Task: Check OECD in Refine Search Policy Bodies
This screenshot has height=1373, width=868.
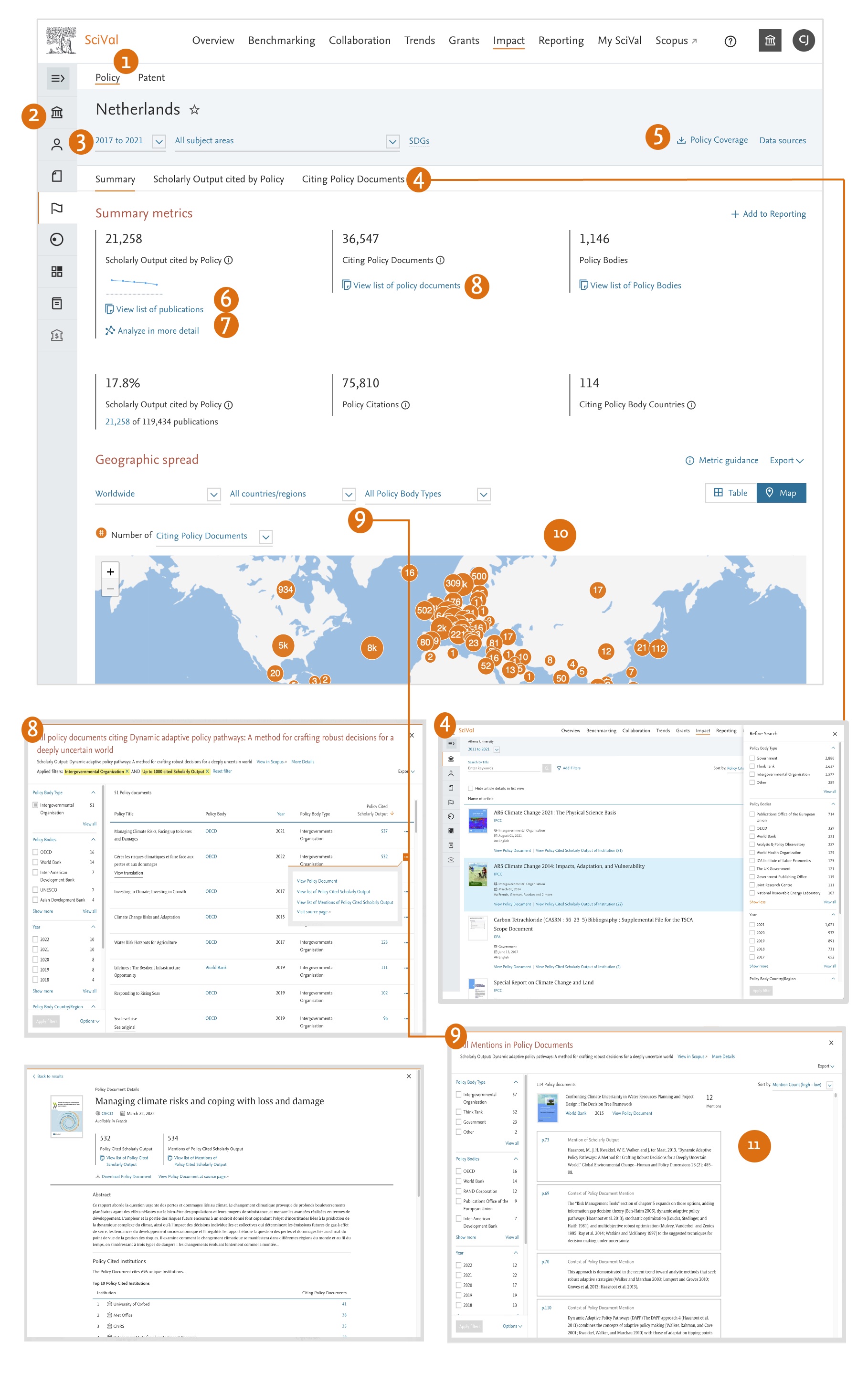Action: point(752,828)
